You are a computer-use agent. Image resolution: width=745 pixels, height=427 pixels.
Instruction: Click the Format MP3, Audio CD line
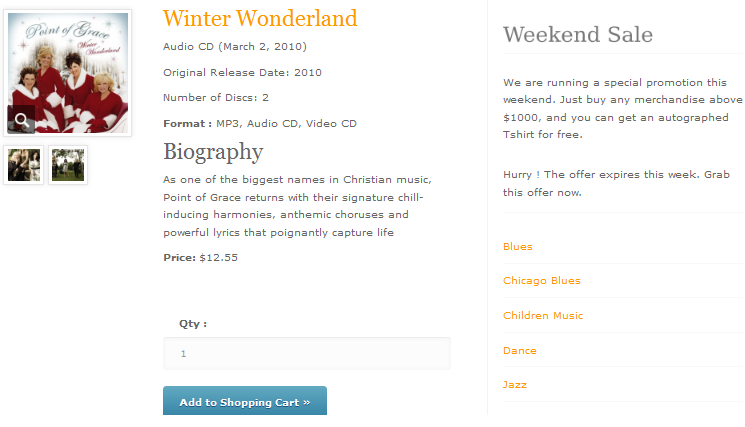pos(260,123)
